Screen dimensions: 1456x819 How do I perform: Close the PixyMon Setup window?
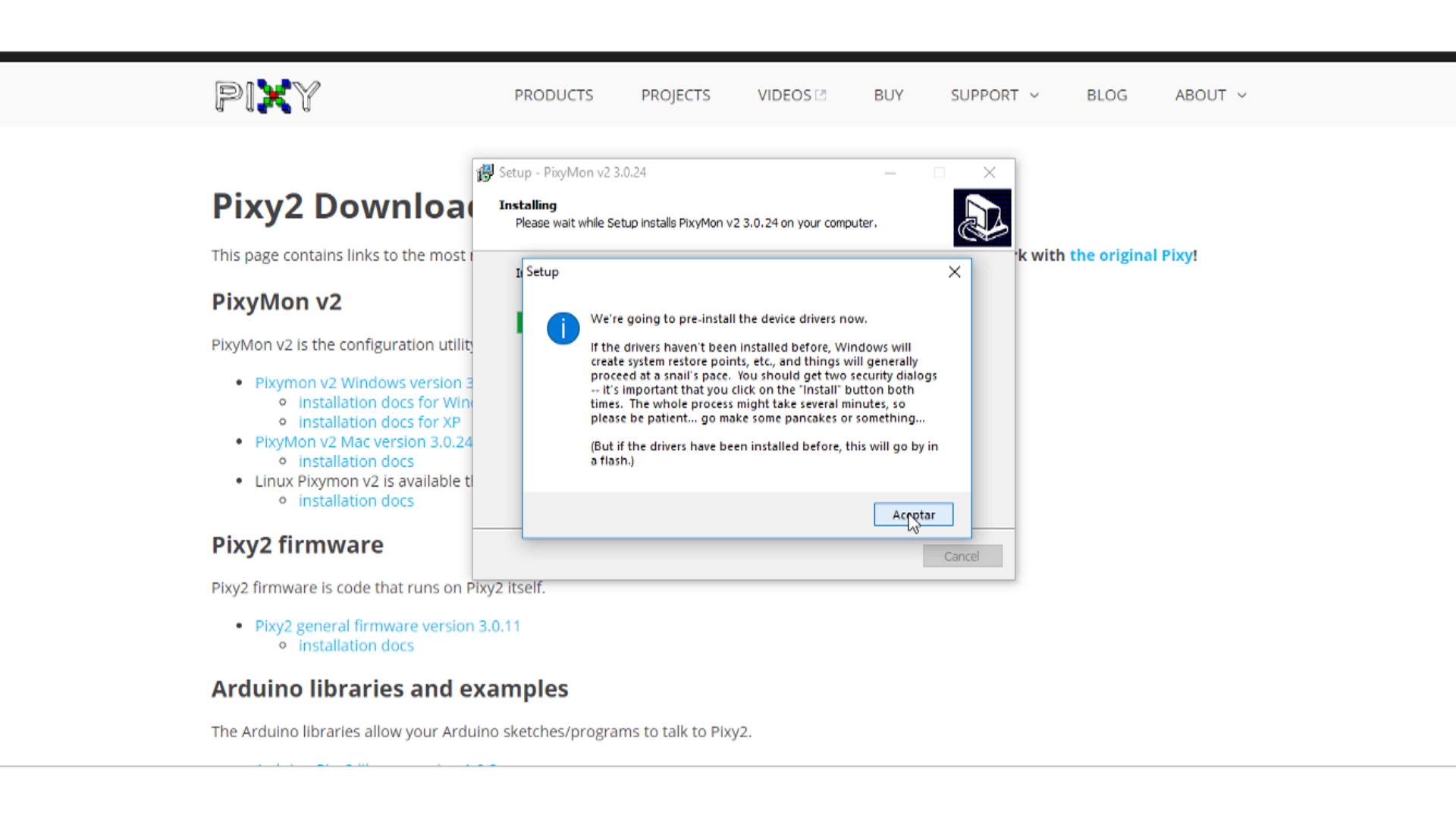click(x=990, y=173)
